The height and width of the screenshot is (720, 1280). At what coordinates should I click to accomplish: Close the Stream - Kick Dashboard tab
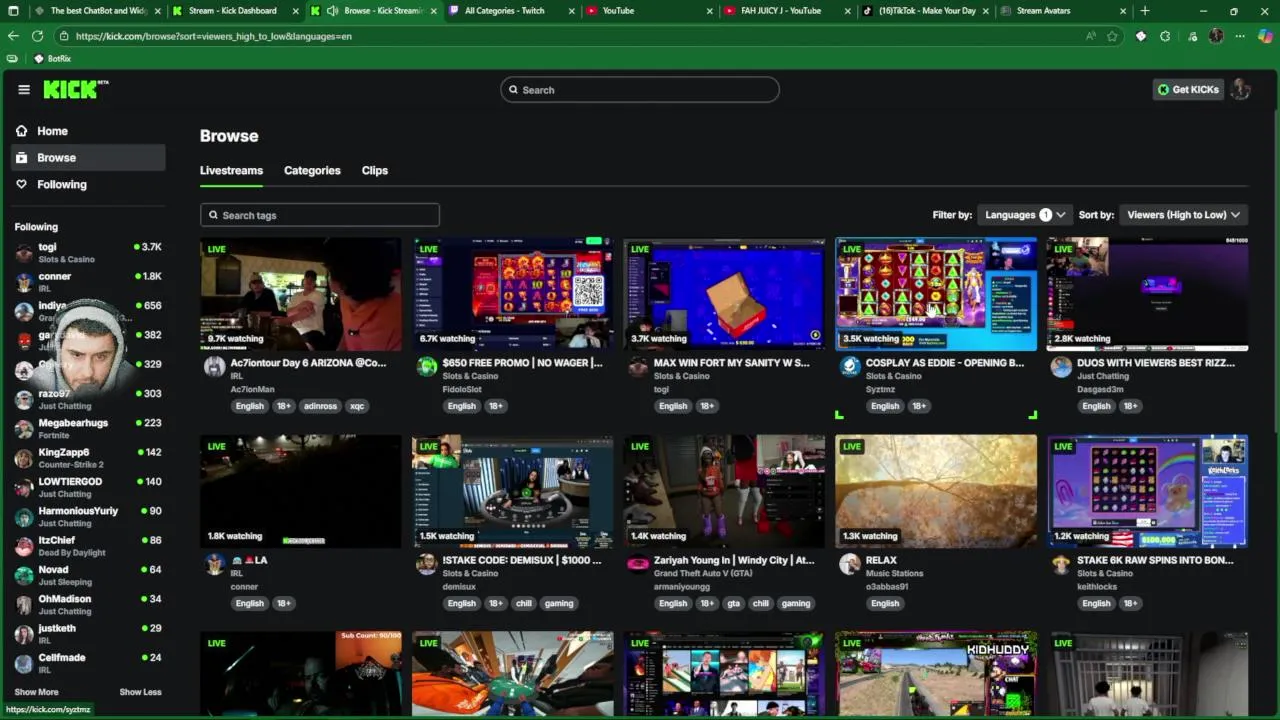pyautogui.click(x=297, y=11)
